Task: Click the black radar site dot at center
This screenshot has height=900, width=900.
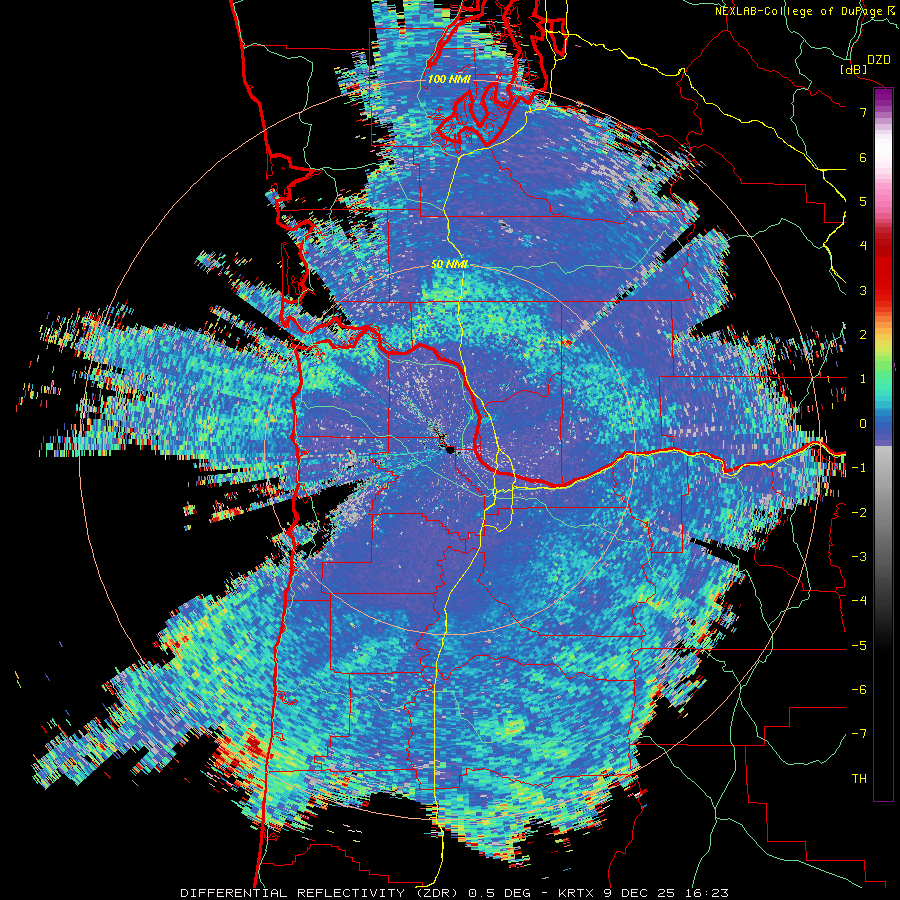Action: (450, 450)
